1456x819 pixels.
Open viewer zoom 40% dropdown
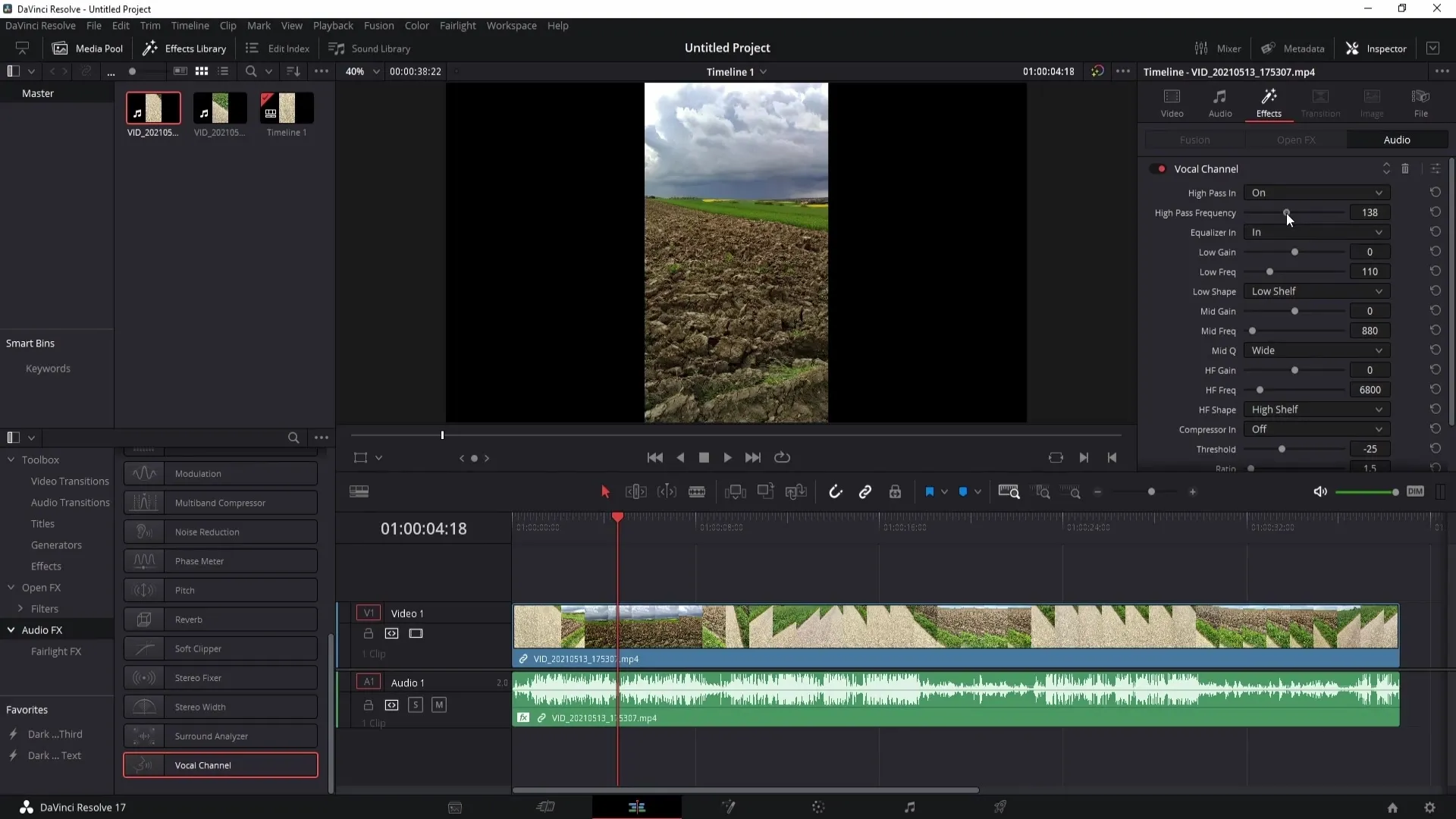(x=362, y=71)
